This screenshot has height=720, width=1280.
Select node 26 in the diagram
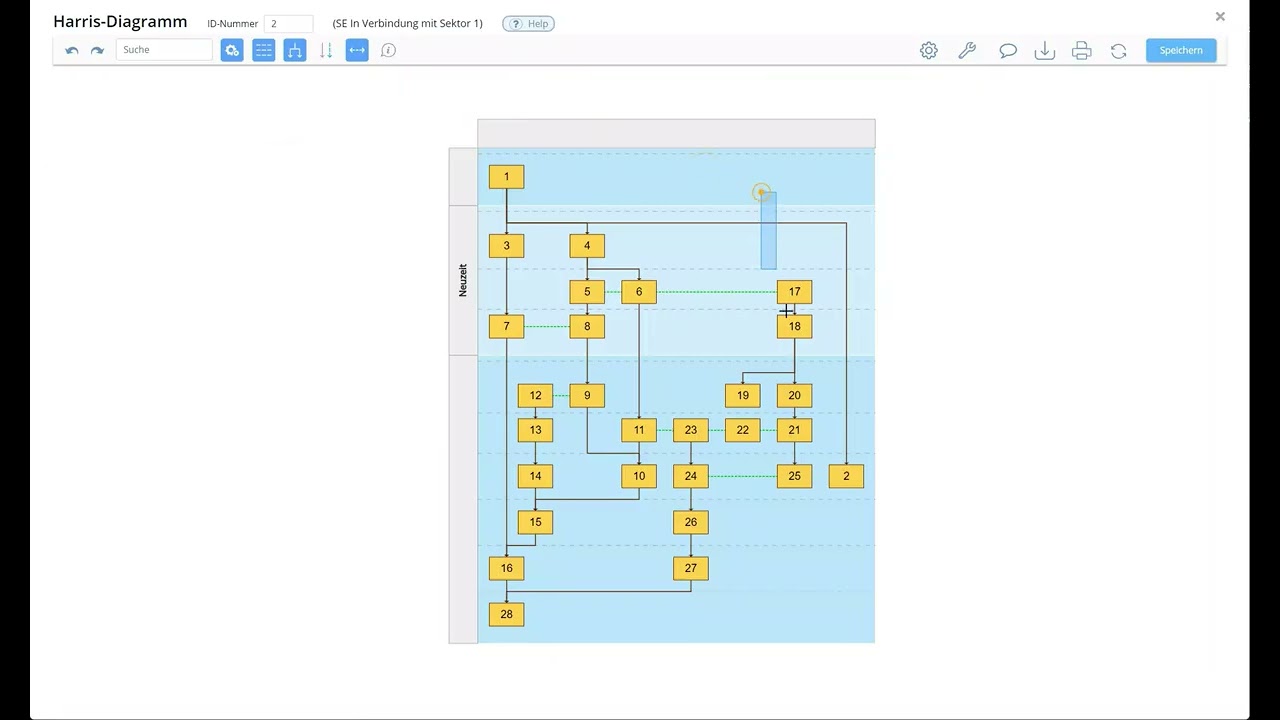pyautogui.click(x=691, y=522)
